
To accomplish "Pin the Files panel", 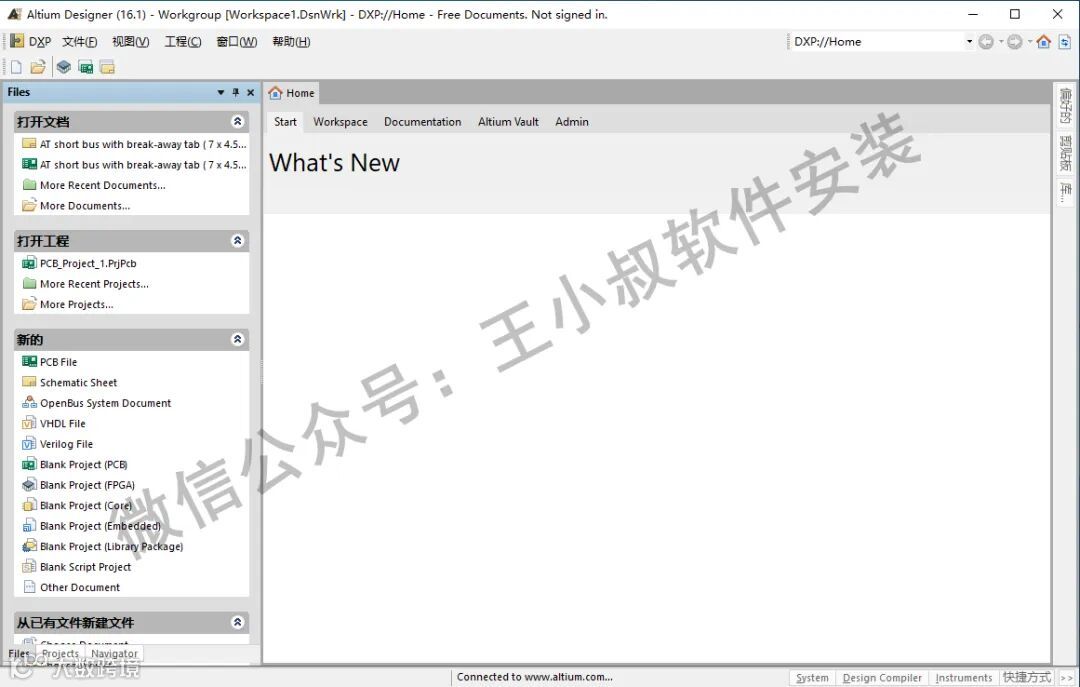I will [x=236, y=92].
